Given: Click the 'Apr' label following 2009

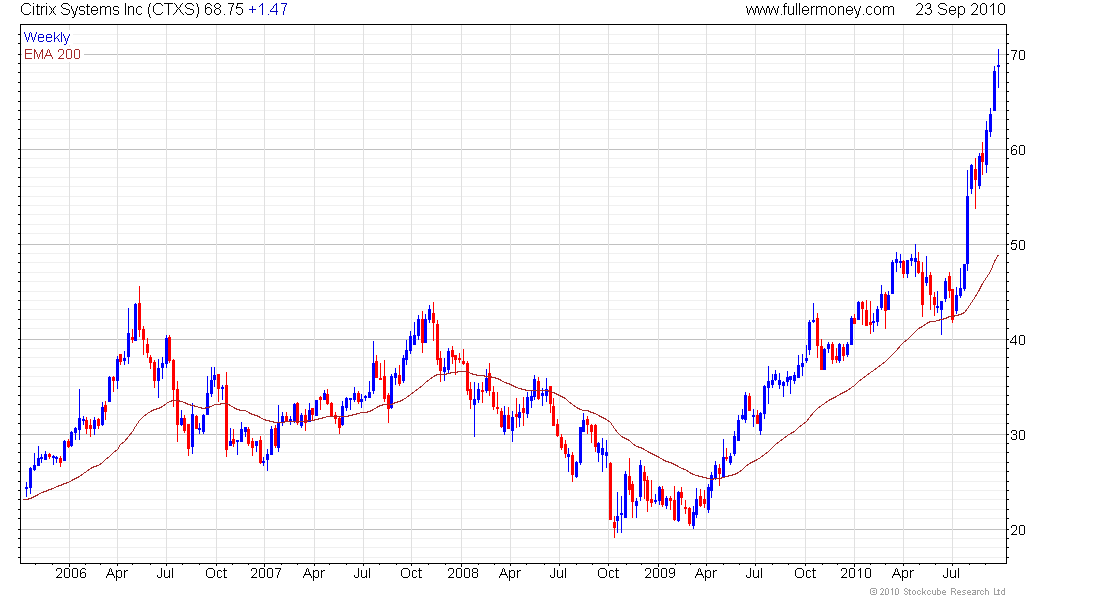Looking at the screenshot, I should coord(706,574).
